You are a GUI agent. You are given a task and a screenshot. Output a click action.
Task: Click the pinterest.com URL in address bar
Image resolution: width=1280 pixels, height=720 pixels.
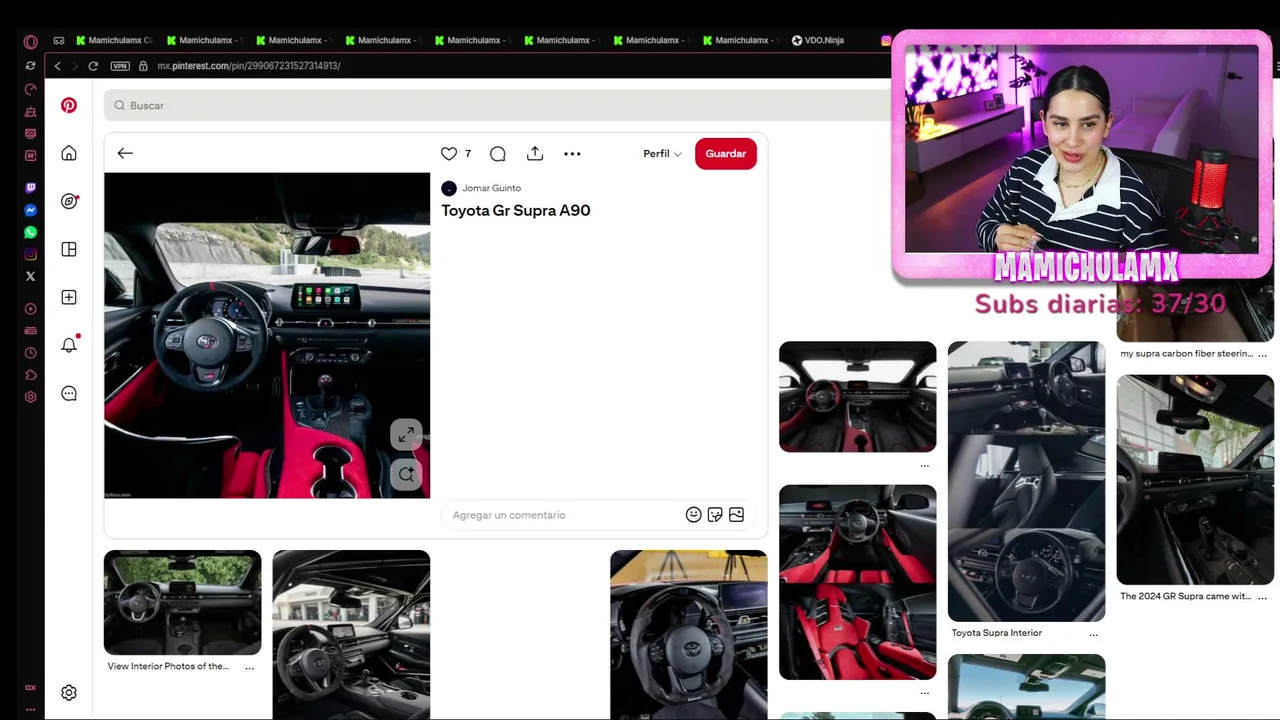(249, 66)
